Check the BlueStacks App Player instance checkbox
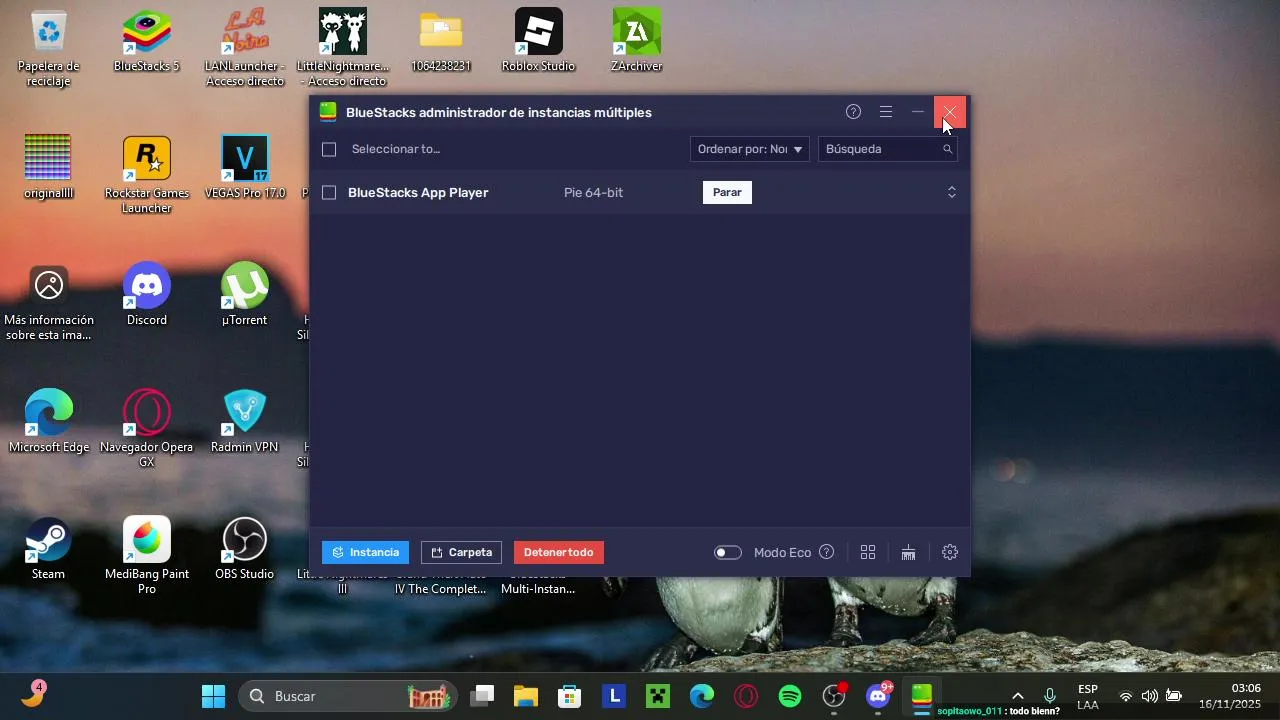 pos(329,192)
